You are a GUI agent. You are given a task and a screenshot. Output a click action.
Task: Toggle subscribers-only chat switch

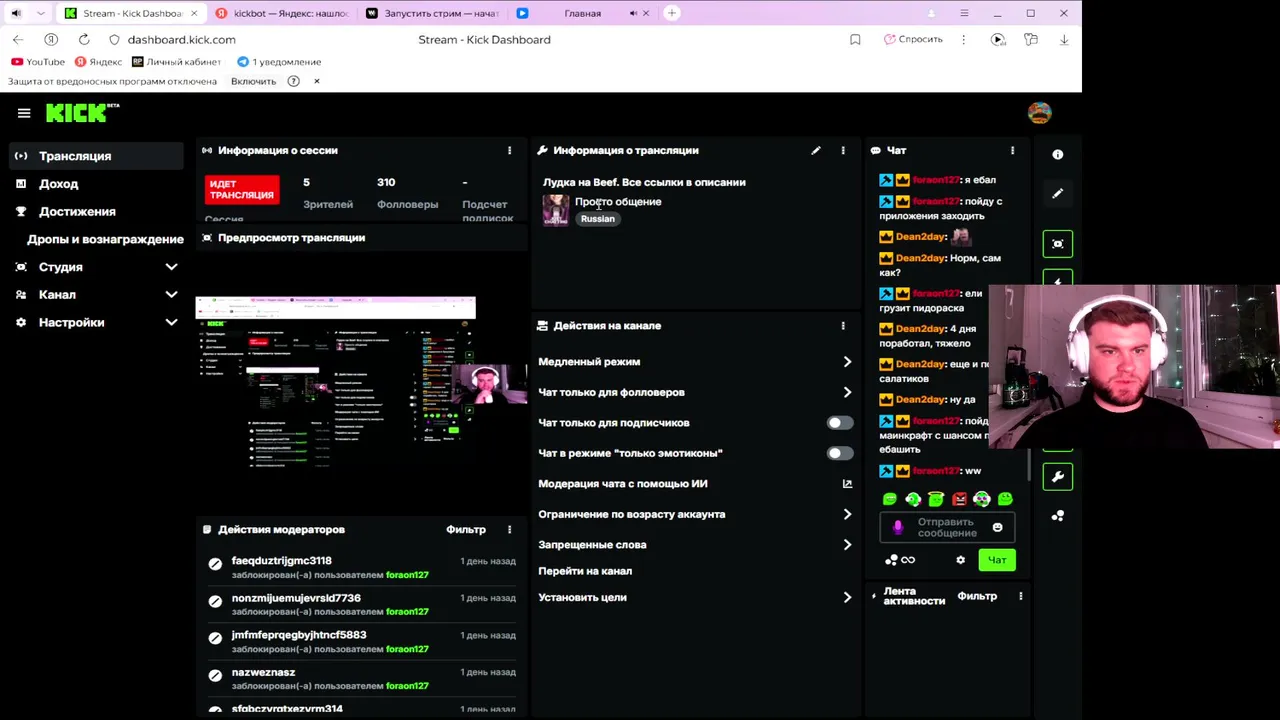pos(839,423)
